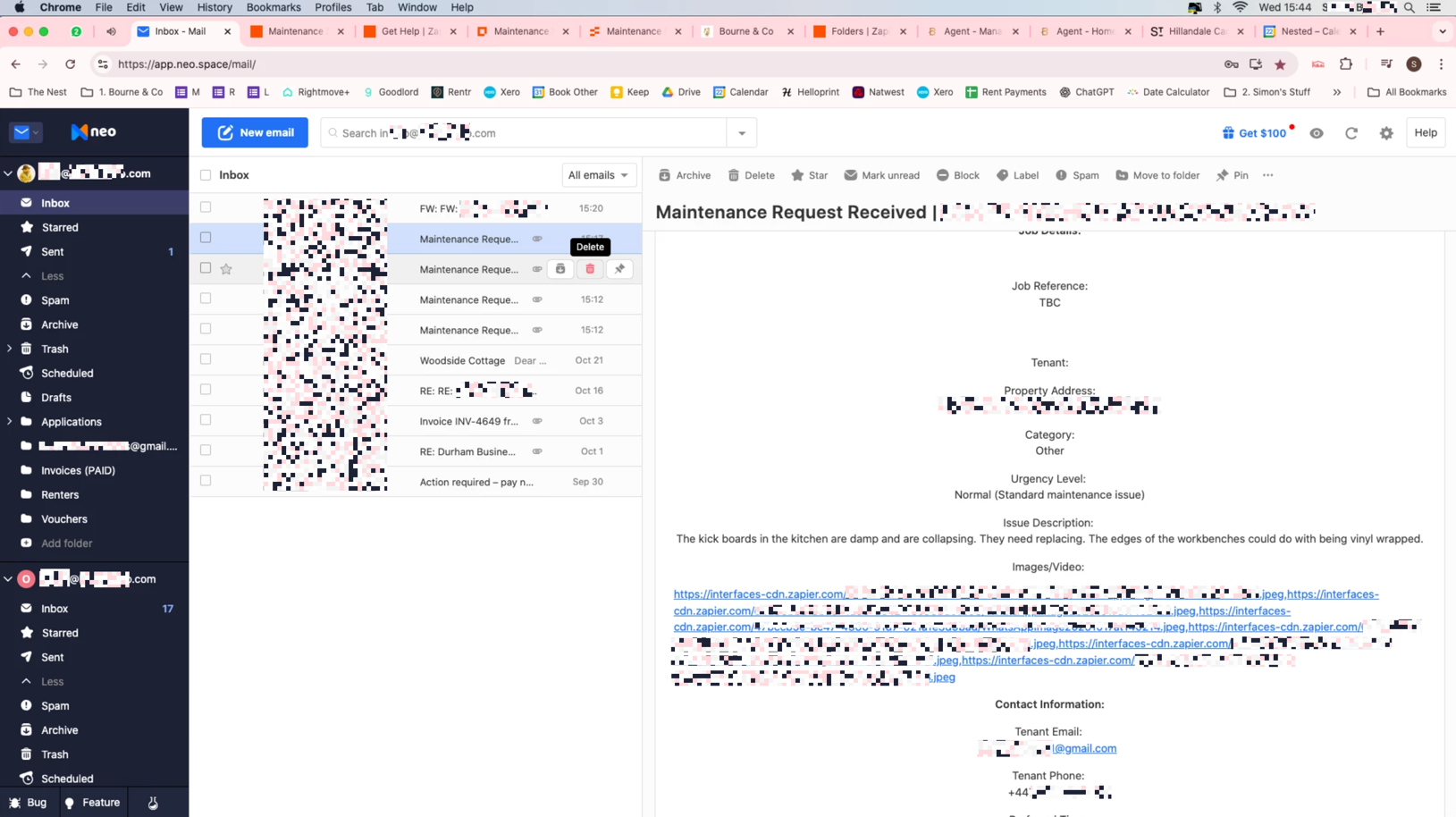Image resolution: width=1456 pixels, height=817 pixels.
Task: Open the Bookmarks menu in menu bar
Action: pos(274,7)
